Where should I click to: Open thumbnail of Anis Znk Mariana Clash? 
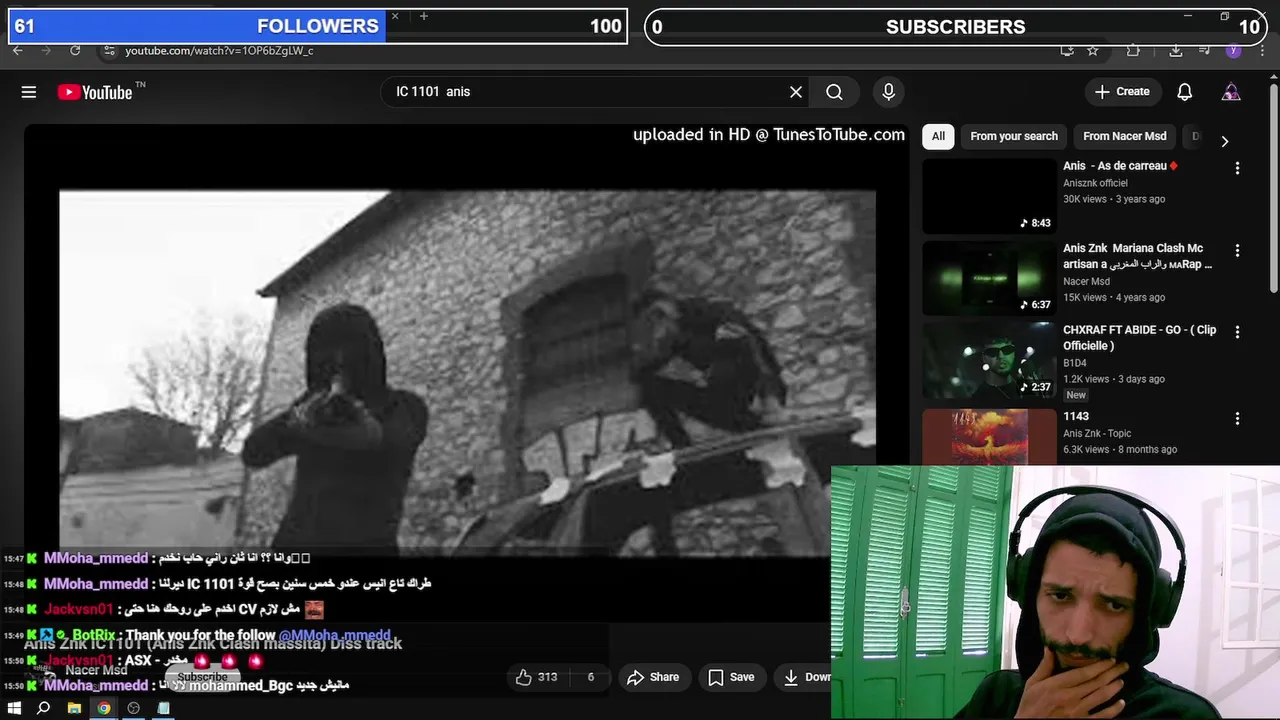pos(989,278)
